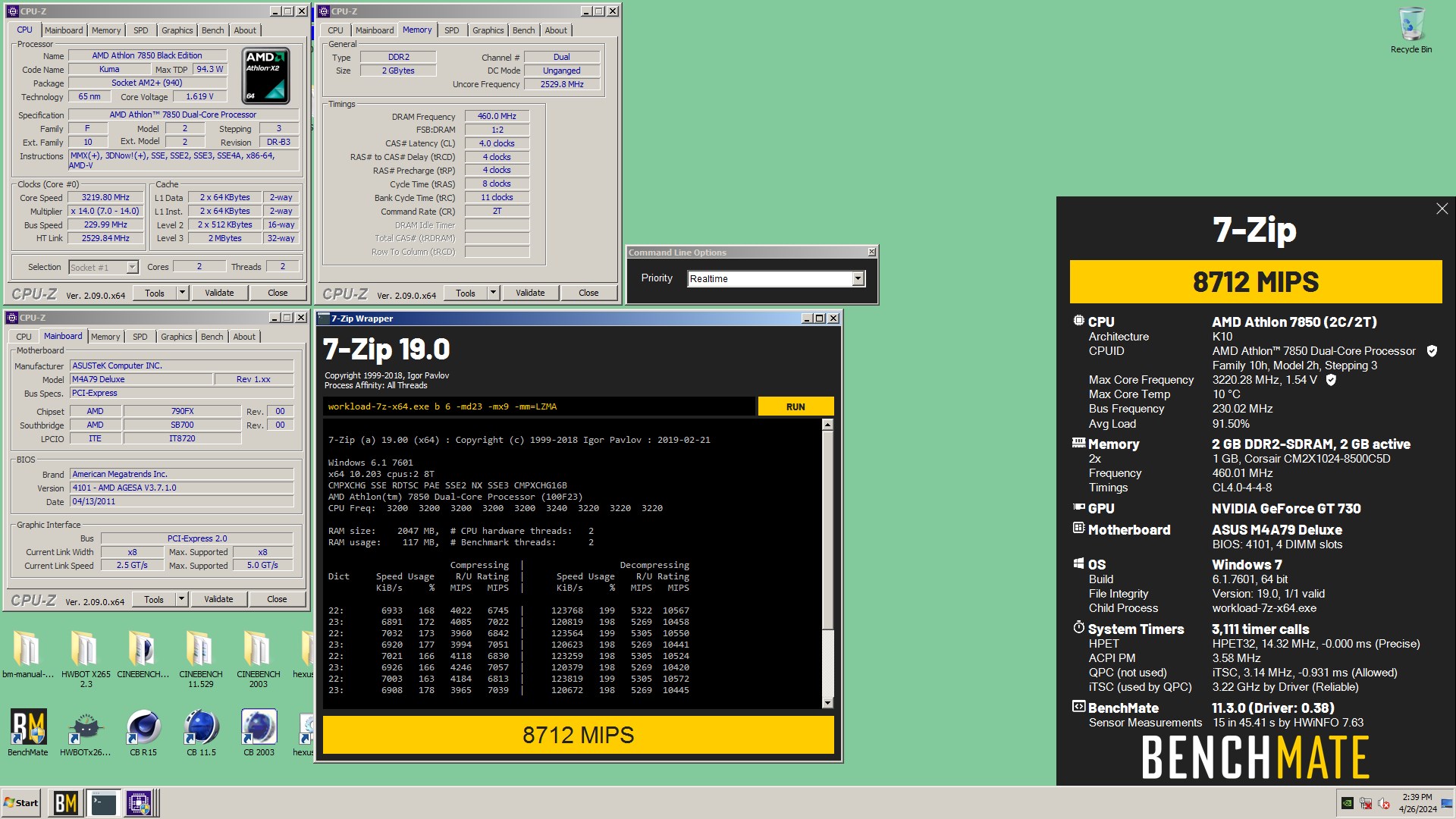The image size is (1456, 819).
Task: Click the muted volume tray icon
Action: point(1384,803)
